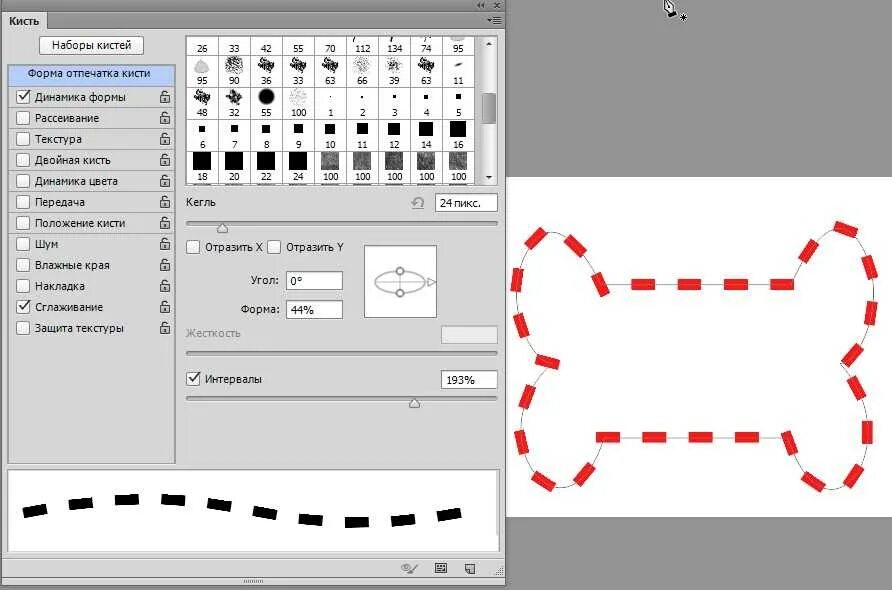Click the lock icon beside Динамика формы
Viewport: 892px width, 590px height.
[165, 97]
